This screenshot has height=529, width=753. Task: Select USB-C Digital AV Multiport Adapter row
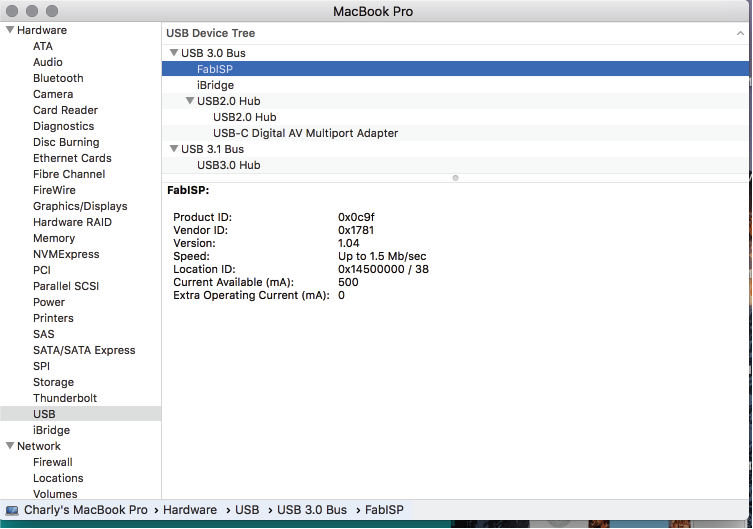455,133
